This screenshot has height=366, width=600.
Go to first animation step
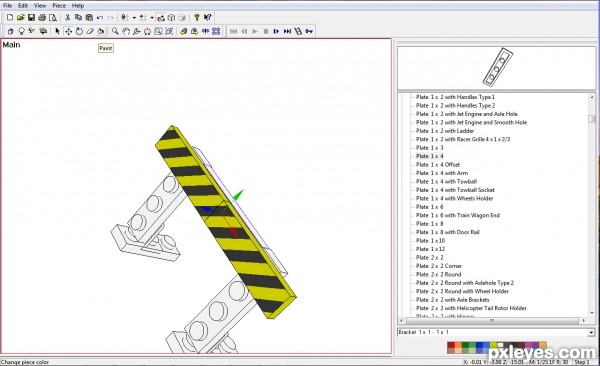[233, 31]
